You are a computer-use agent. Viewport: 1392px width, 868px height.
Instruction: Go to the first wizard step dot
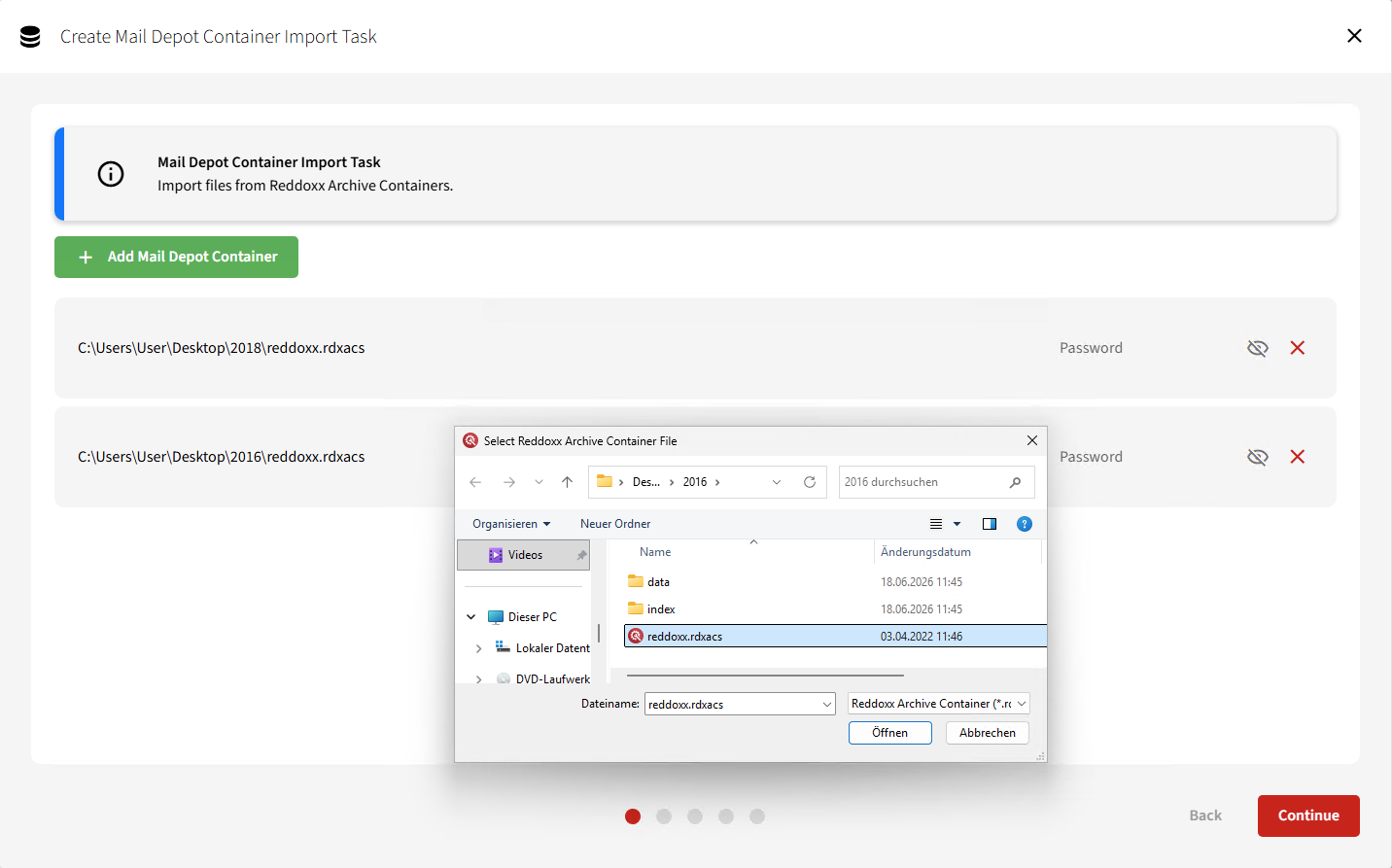pos(633,816)
